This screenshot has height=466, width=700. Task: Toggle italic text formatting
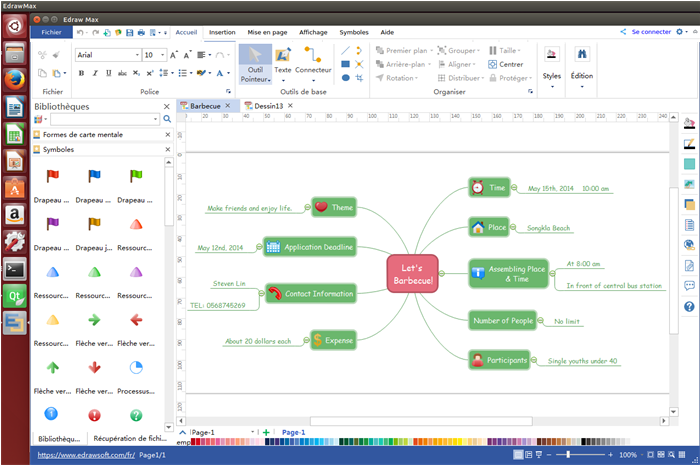[x=95, y=73]
